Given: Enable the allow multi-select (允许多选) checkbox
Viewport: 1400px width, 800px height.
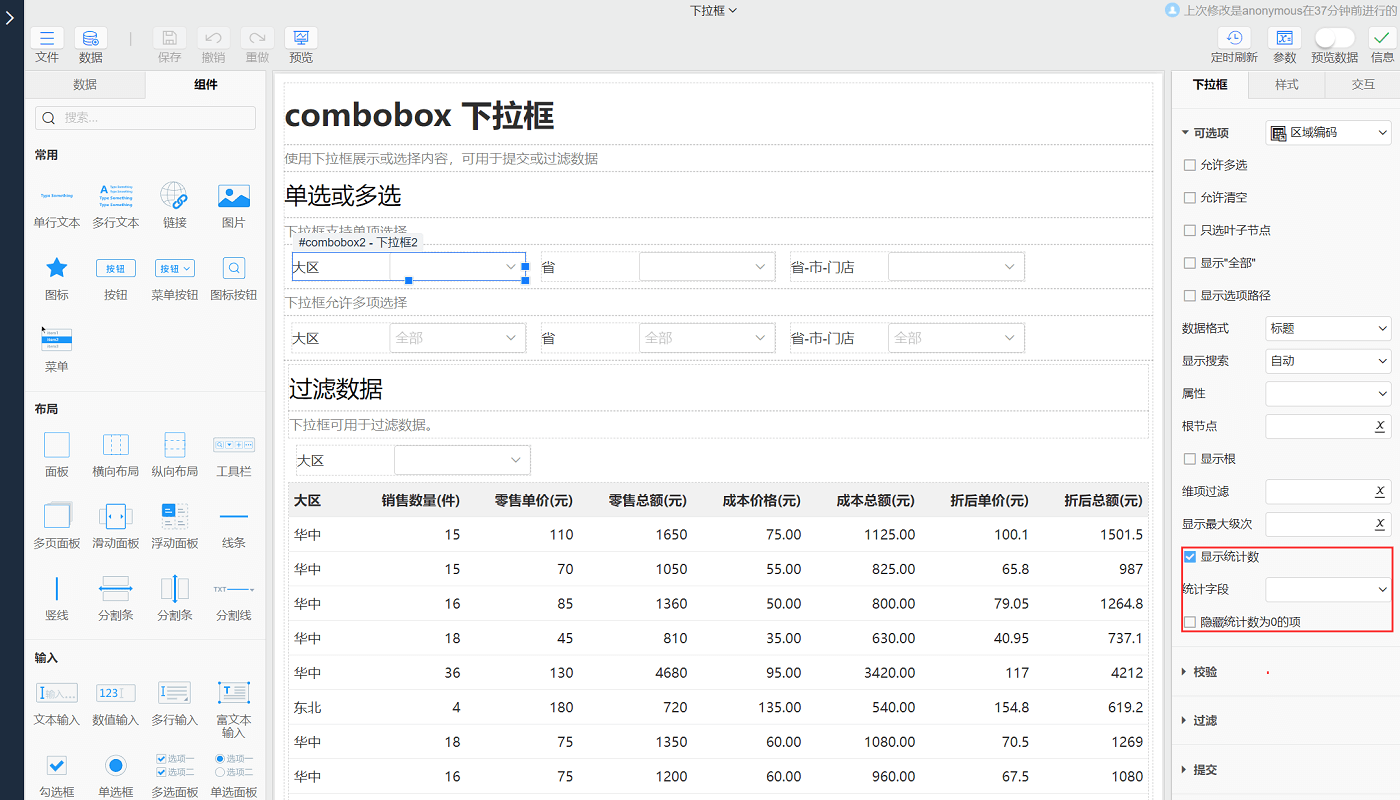Looking at the screenshot, I should 1190,165.
